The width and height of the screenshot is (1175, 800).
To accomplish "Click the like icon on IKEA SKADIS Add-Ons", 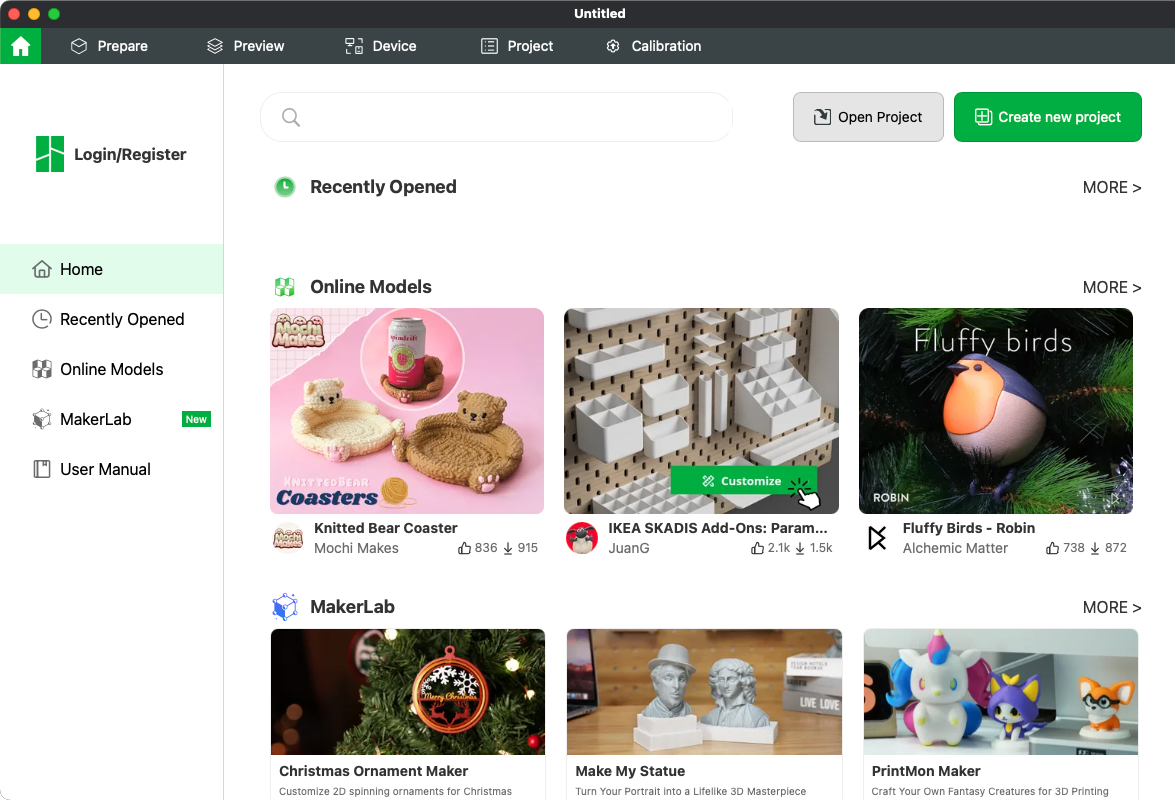I will (758, 548).
